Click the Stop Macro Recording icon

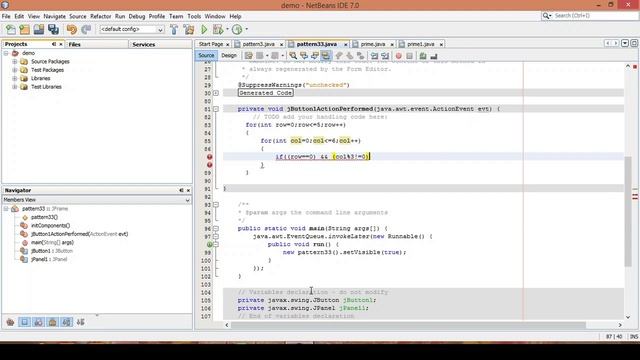(x=409, y=56)
